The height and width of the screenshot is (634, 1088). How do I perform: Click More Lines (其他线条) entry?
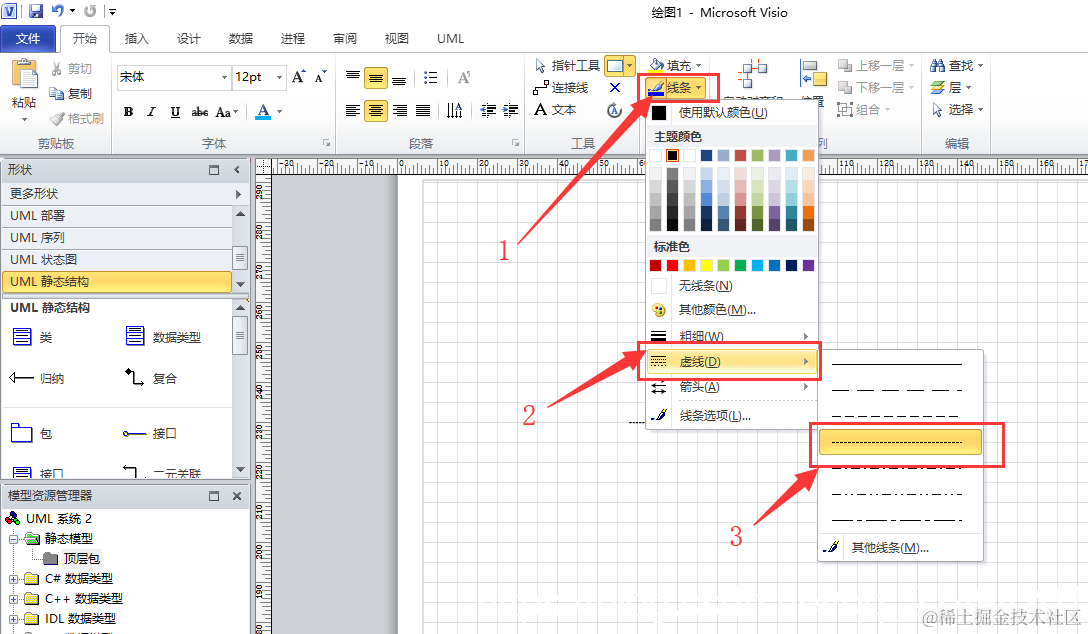(x=900, y=547)
